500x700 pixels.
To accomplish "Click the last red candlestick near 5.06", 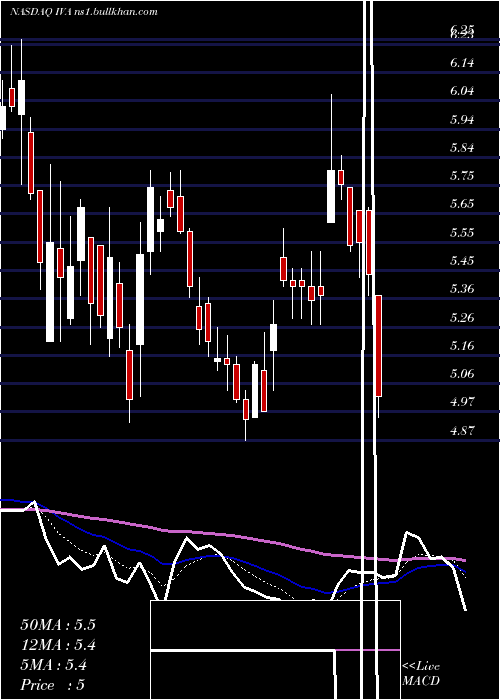I will (x=379, y=346).
